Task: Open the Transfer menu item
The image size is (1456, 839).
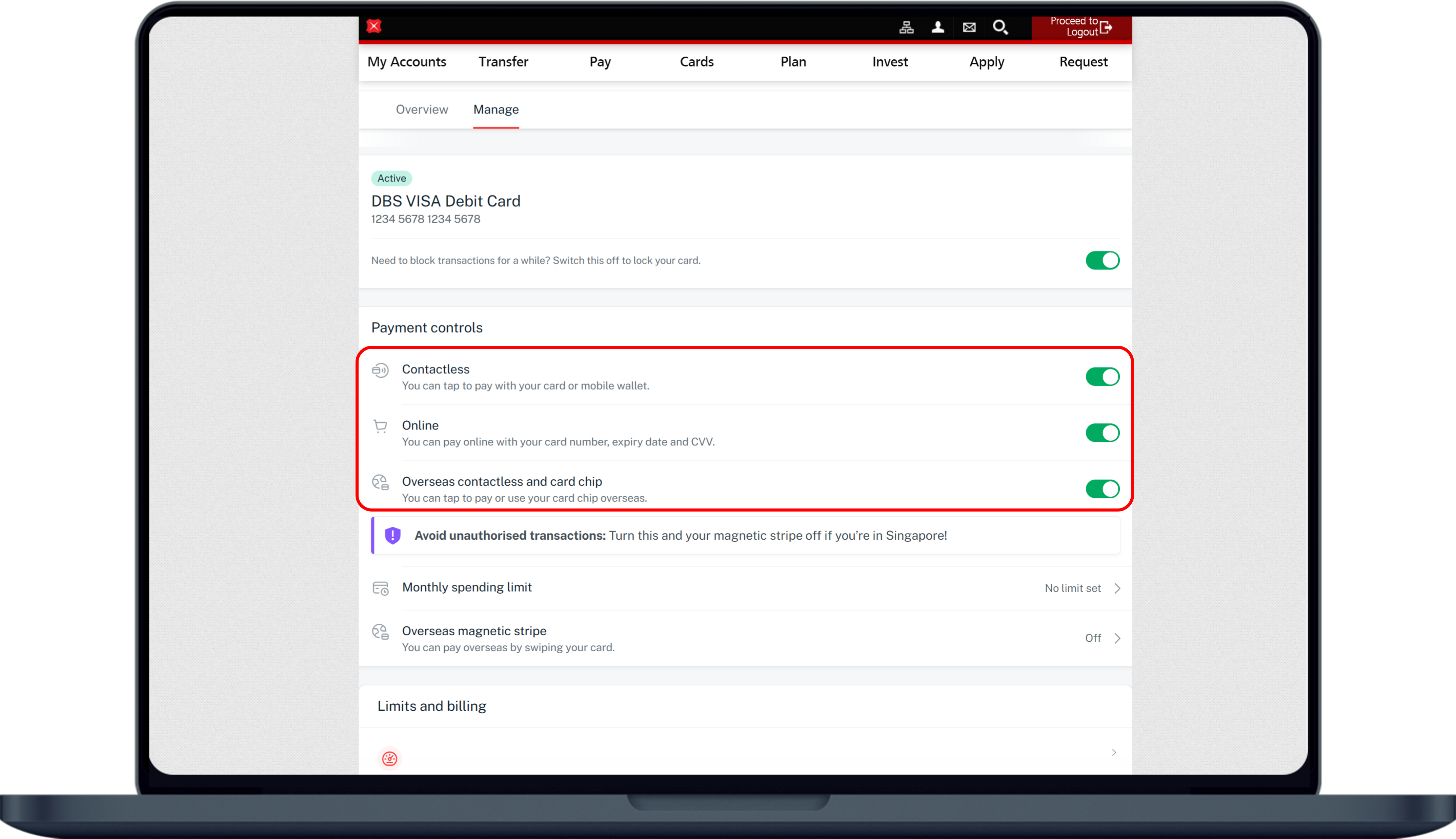Action: [503, 62]
